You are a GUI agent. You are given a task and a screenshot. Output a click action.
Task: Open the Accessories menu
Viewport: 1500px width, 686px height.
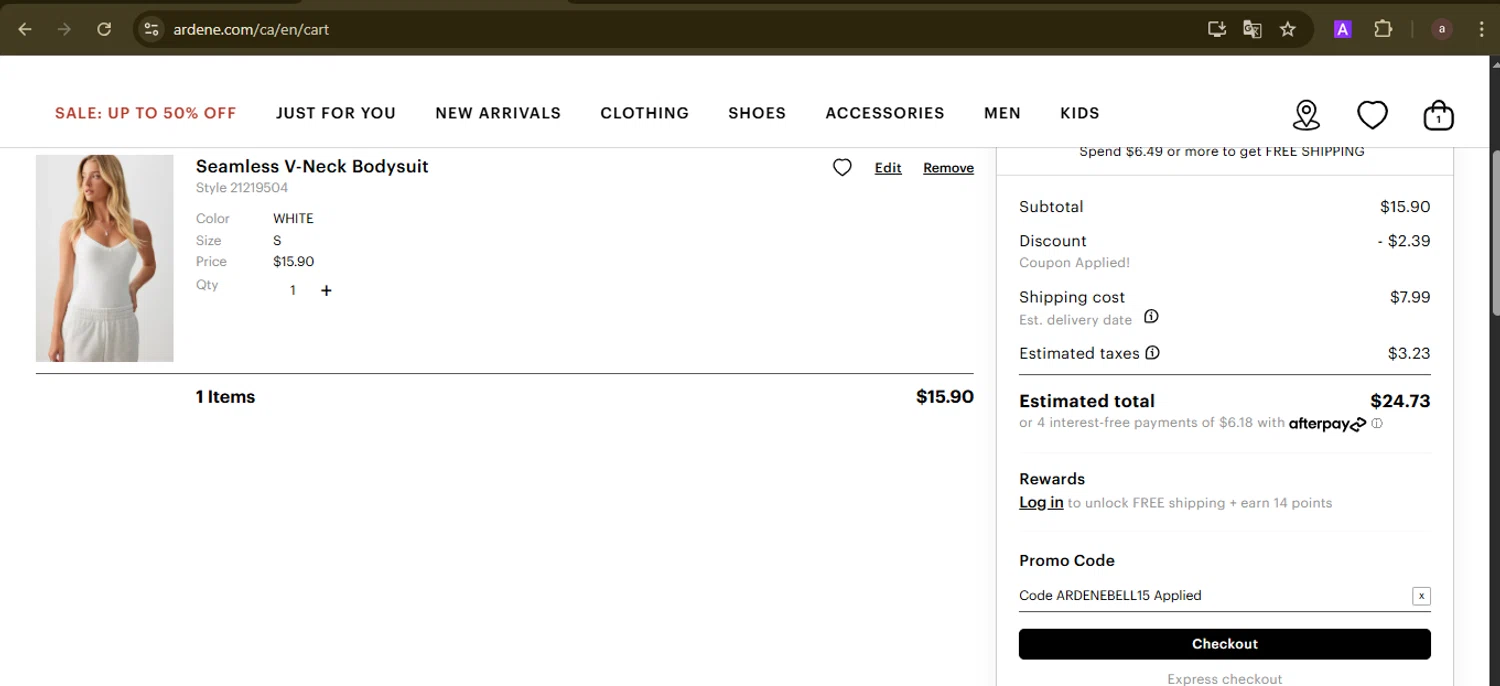click(x=885, y=113)
